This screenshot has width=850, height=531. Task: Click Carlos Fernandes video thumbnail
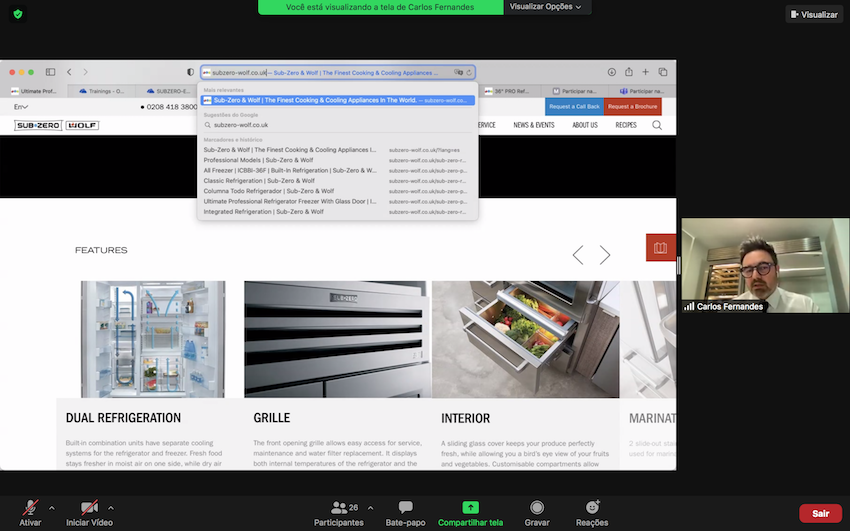(x=765, y=266)
